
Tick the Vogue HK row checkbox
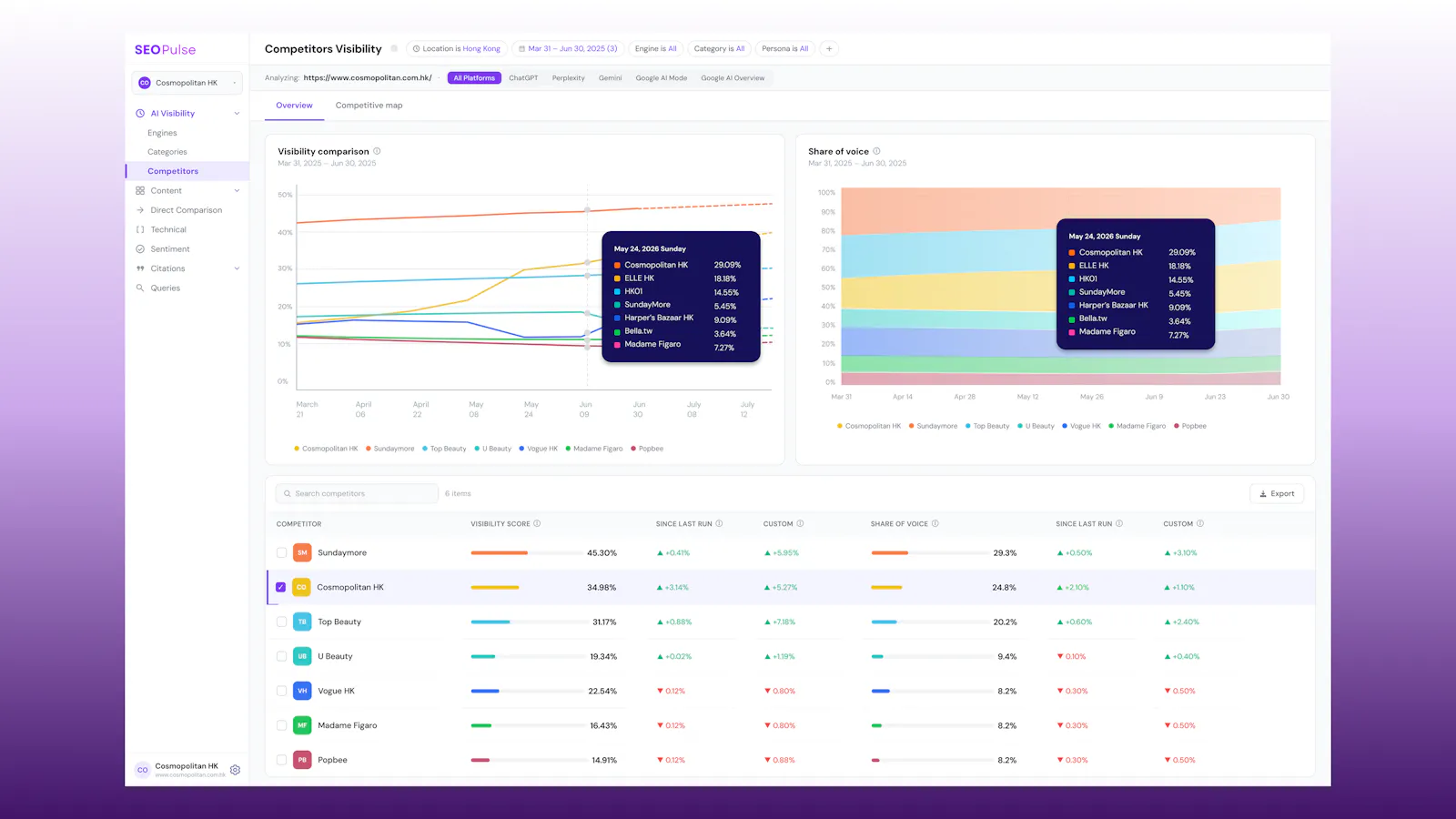(x=281, y=692)
